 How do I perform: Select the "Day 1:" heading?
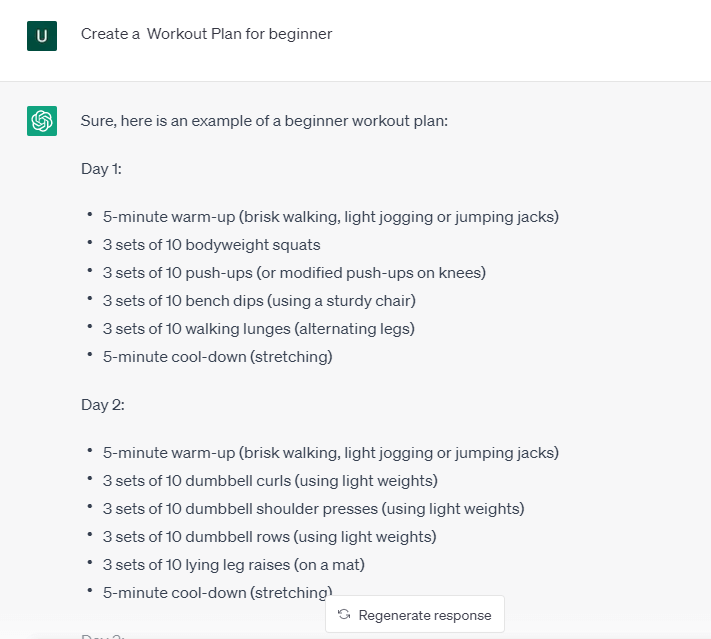tap(101, 169)
